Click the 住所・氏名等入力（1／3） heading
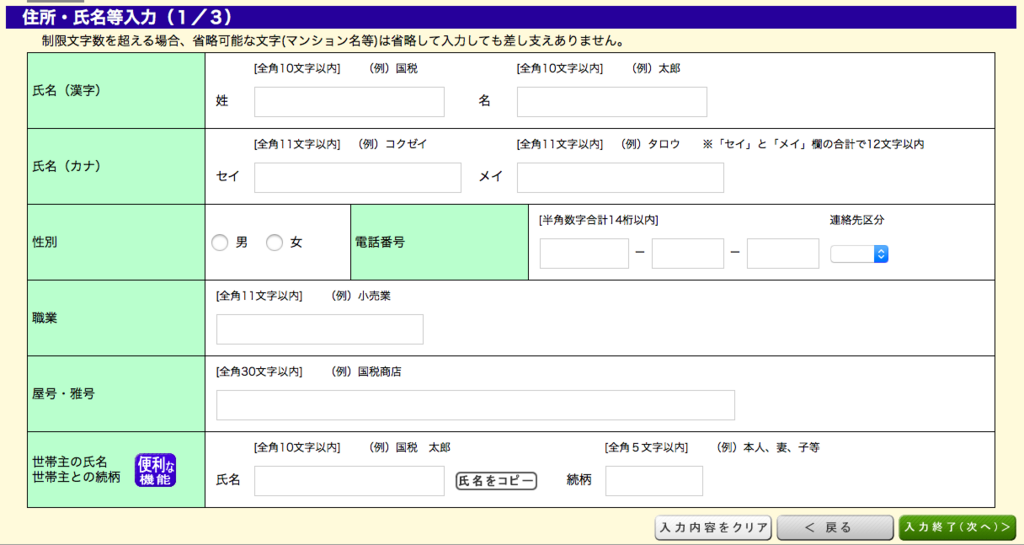Screen dimensions: 1024x545 127,17
